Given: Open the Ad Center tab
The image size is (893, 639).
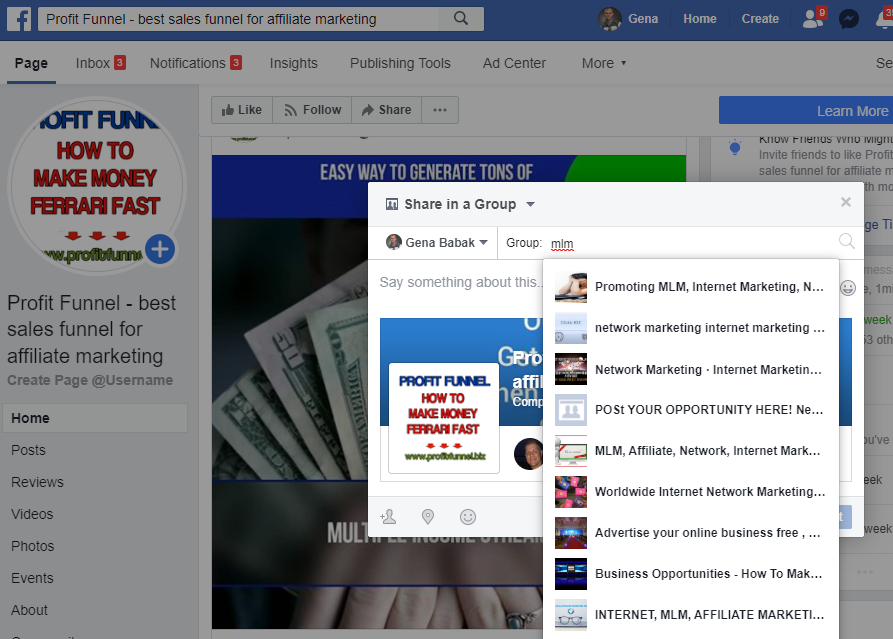Looking at the screenshot, I should [514, 63].
